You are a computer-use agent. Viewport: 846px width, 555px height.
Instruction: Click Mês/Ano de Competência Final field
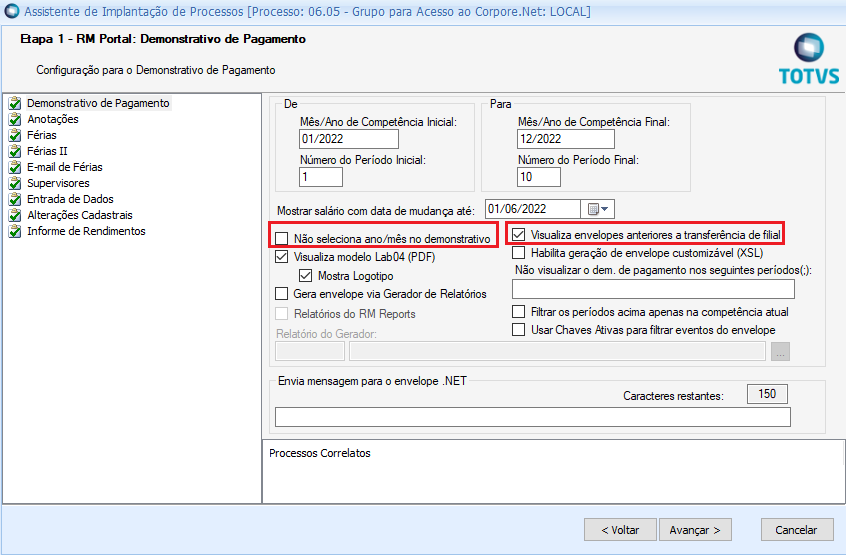coord(565,139)
